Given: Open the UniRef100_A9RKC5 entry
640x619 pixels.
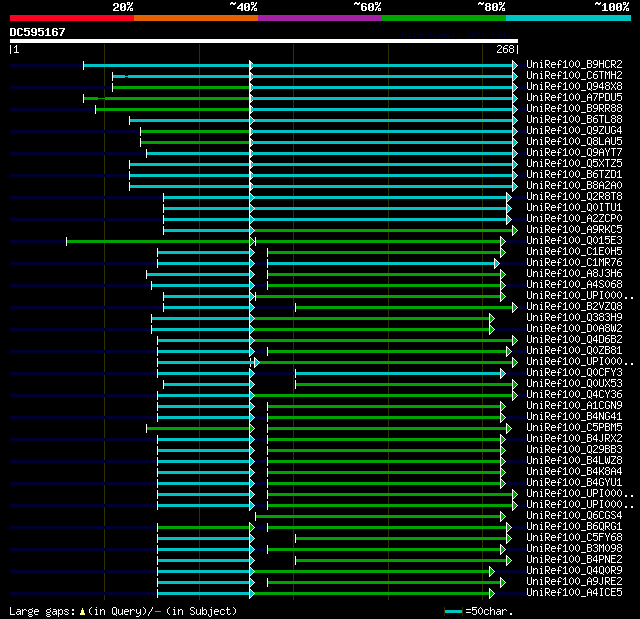Looking at the screenshot, I should coord(574,230).
